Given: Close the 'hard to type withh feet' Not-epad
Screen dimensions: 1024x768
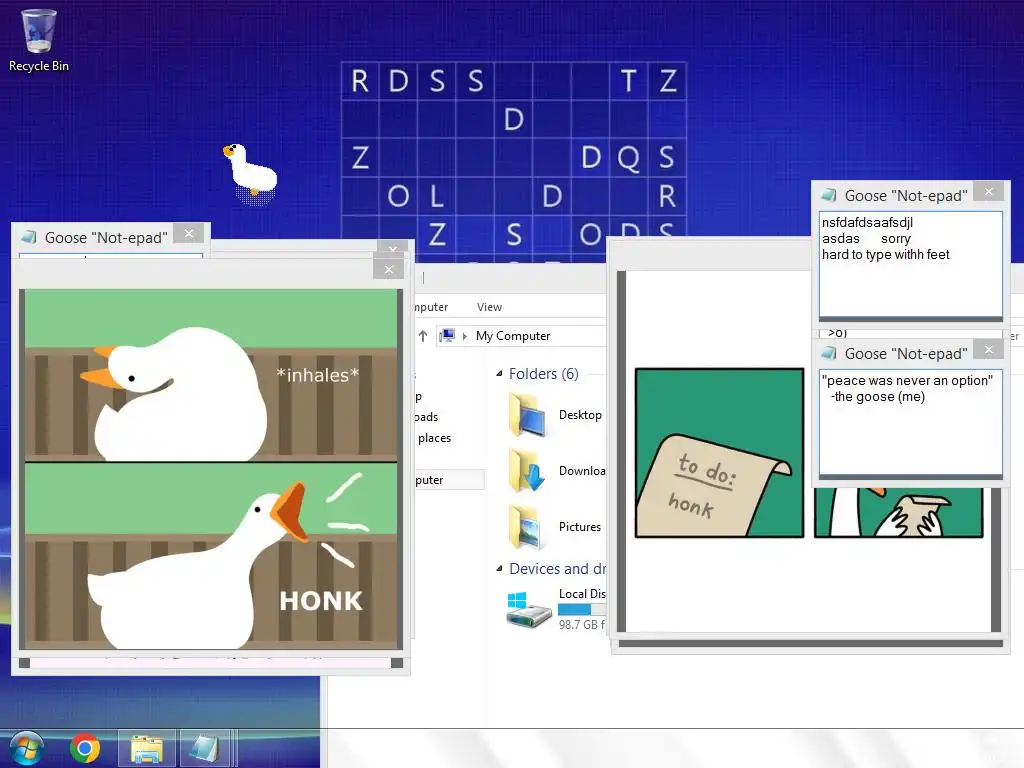Looking at the screenshot, I should pyautogui.click(x=989, y=191).
